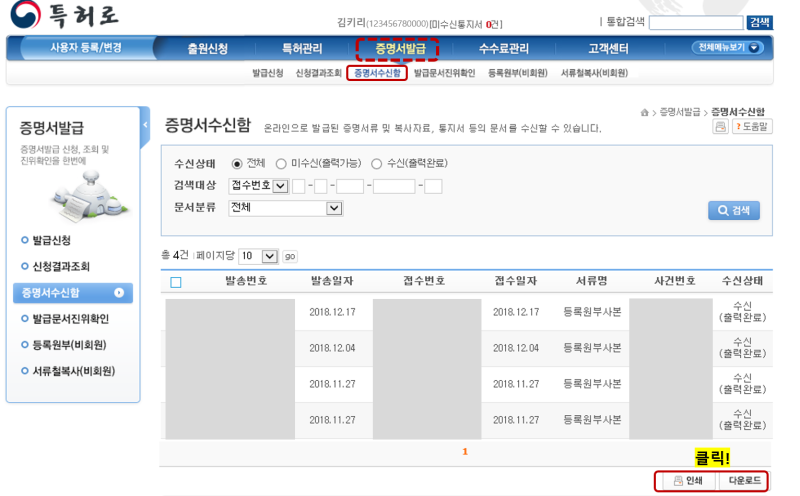Select the 수신(출력완료) radio button
The width and height of the screenshot is (800, 496).
coord(377,164)
